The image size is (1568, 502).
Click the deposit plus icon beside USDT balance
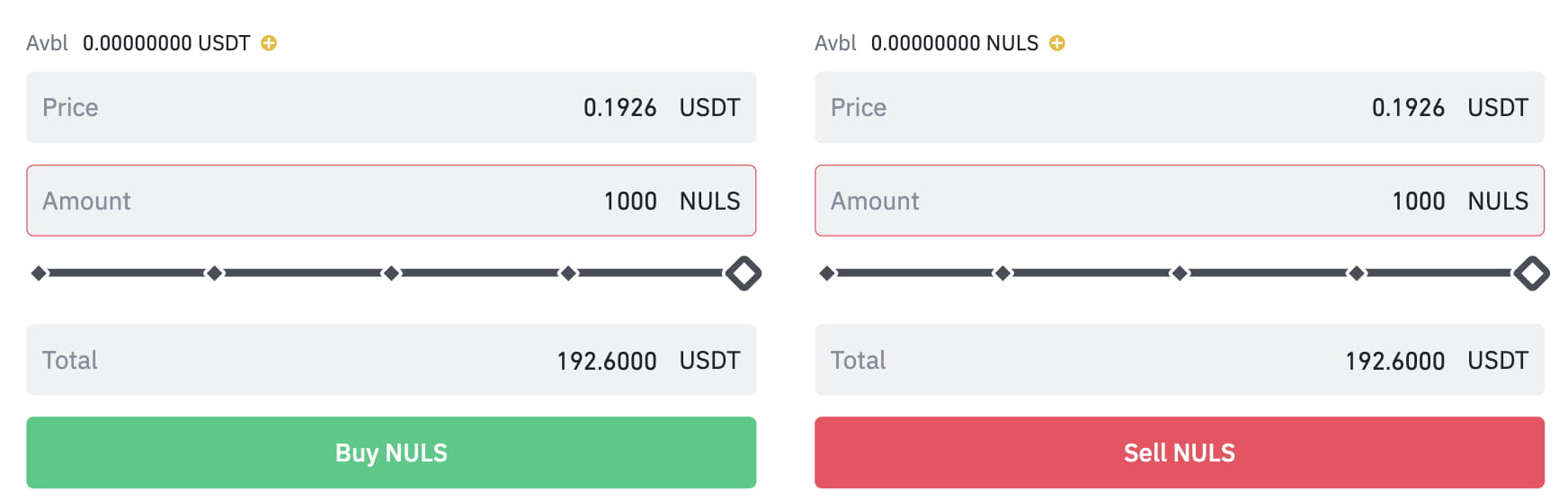[x=269, y=43]
